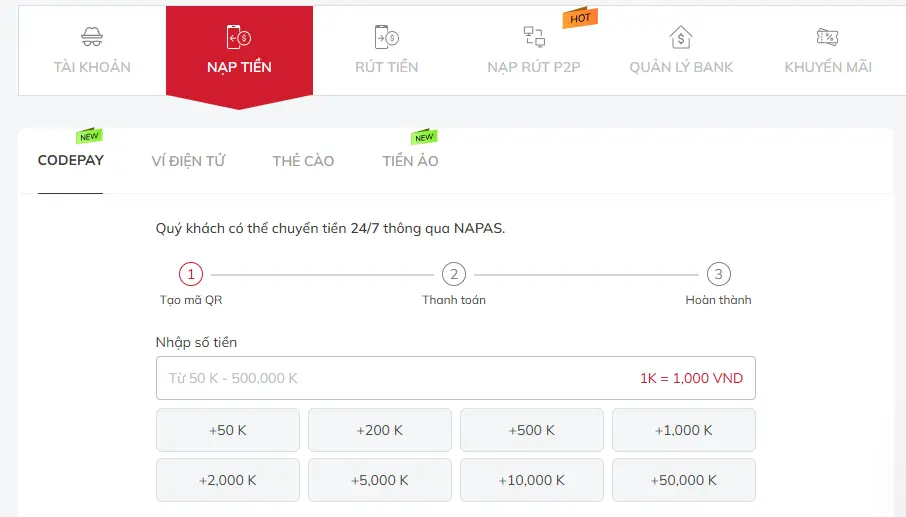Click the orange HOT badge
Screen dimensions: 906x517
coord(580,18)
